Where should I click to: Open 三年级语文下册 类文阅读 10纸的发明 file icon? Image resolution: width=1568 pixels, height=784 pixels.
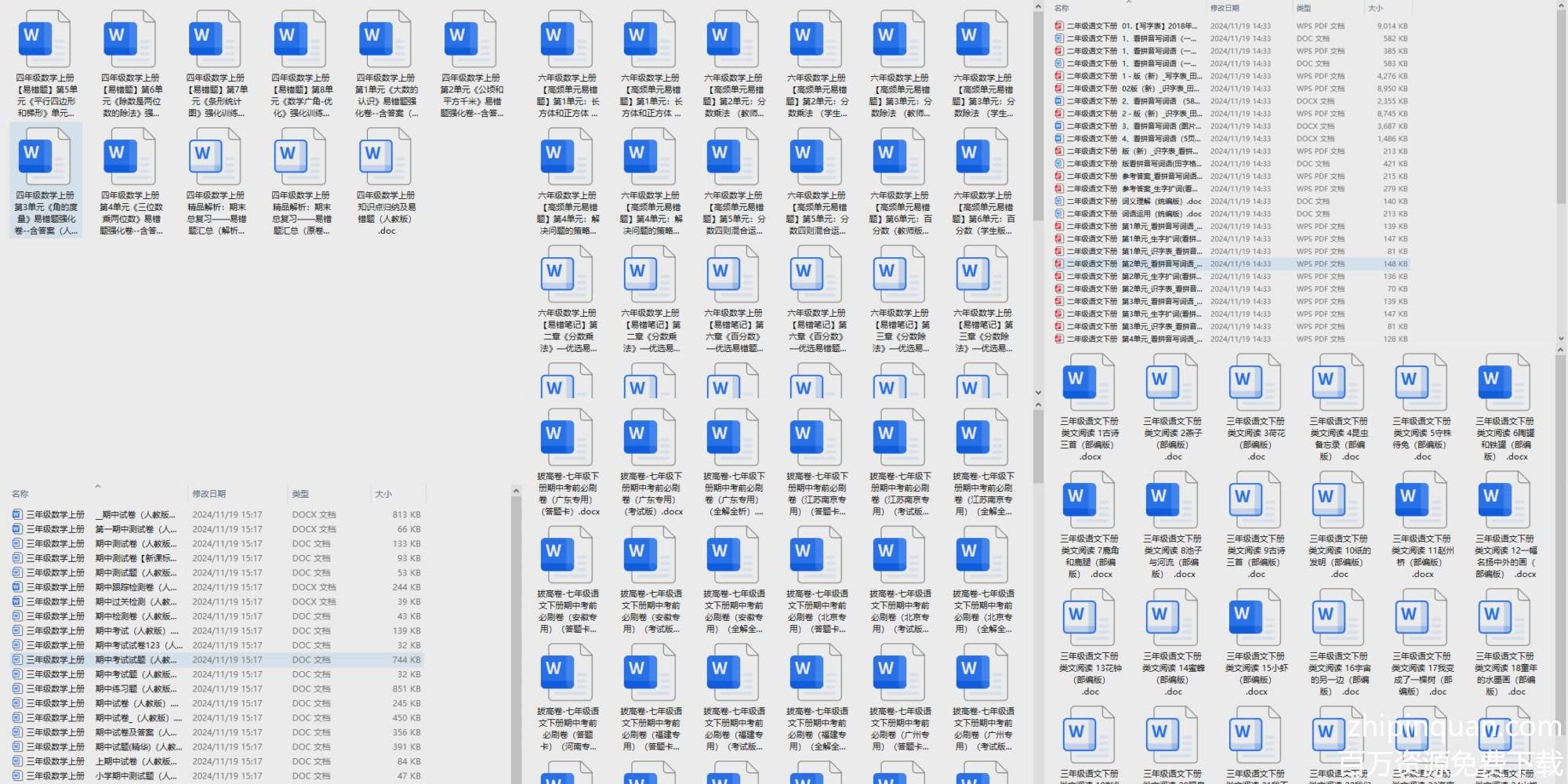1339,499
